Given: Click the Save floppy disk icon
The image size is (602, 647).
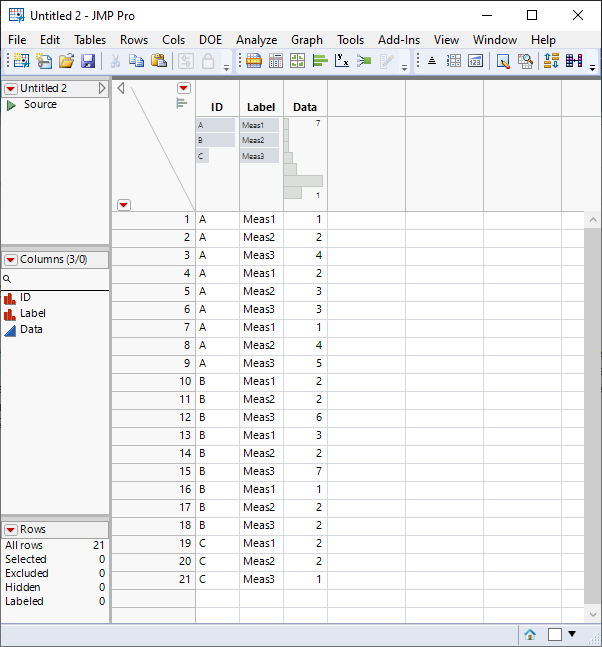Looking at the screenshot, I should tap(88, 61).
